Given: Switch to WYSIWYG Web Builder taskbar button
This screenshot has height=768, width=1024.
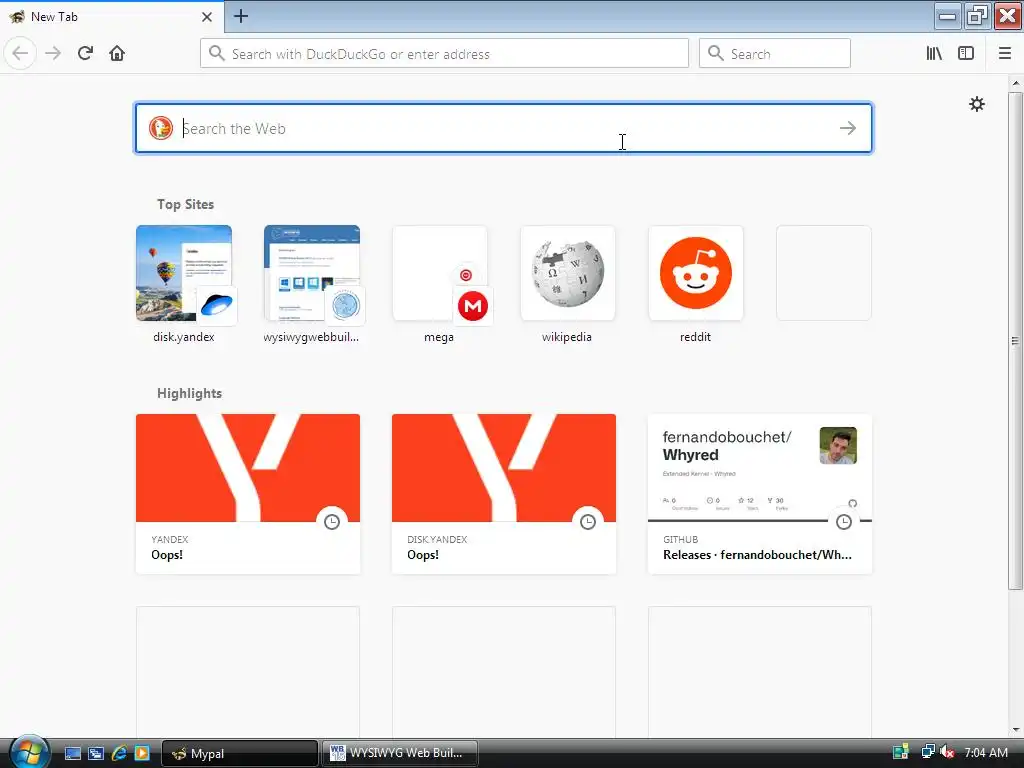Looking at the screenshot, I should tap(400, 753).
